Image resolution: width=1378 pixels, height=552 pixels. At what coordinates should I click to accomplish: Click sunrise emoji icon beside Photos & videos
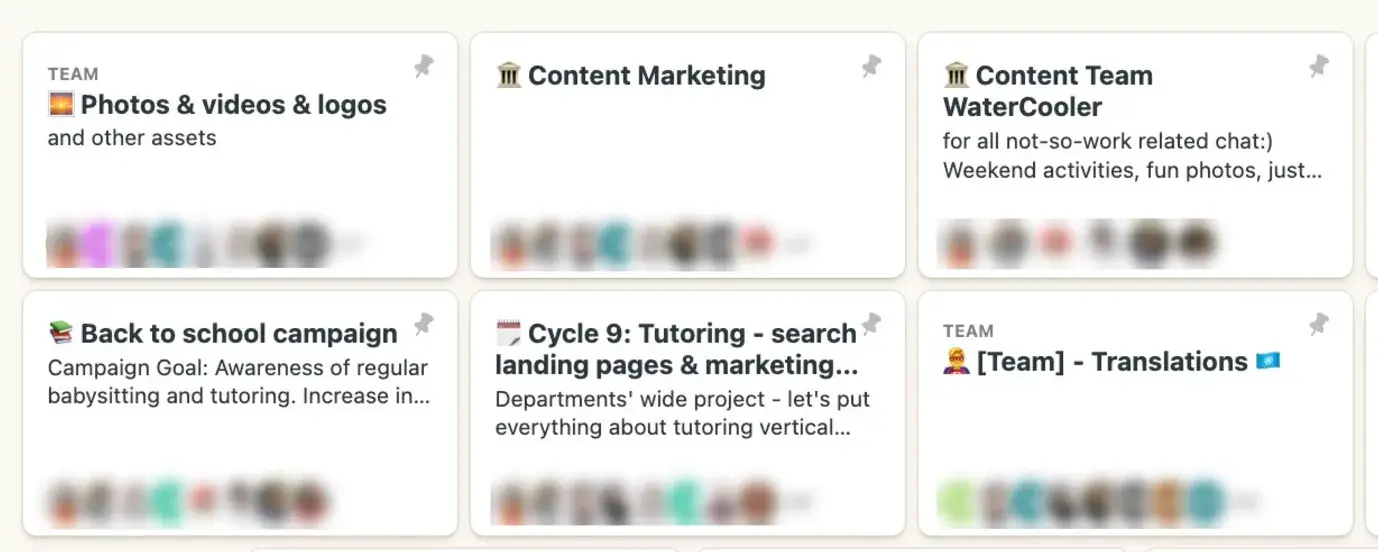coord(62,104)
